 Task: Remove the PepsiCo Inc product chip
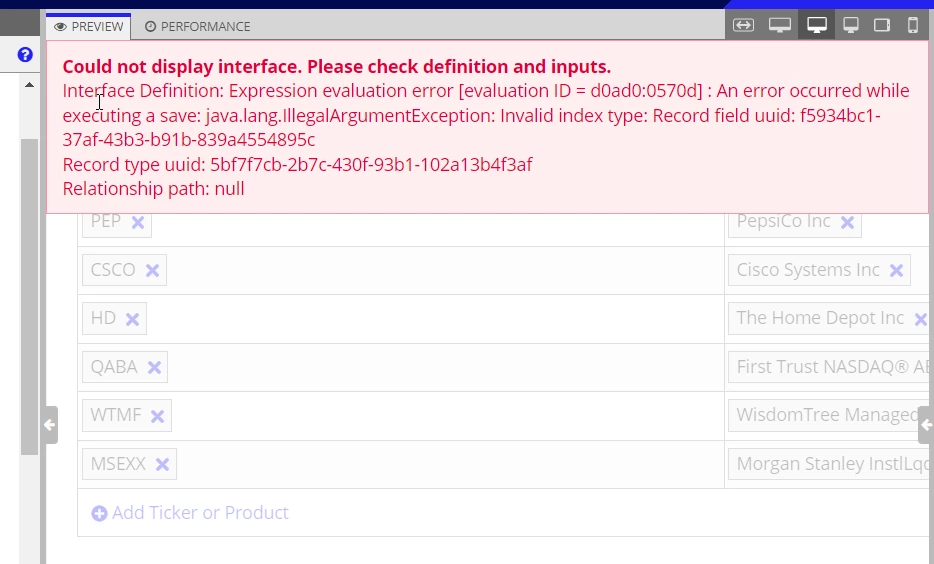click(847, 222)
